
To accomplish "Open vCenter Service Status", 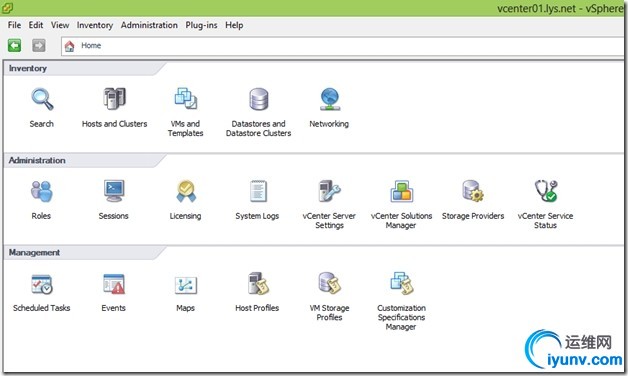I will 545,191.
